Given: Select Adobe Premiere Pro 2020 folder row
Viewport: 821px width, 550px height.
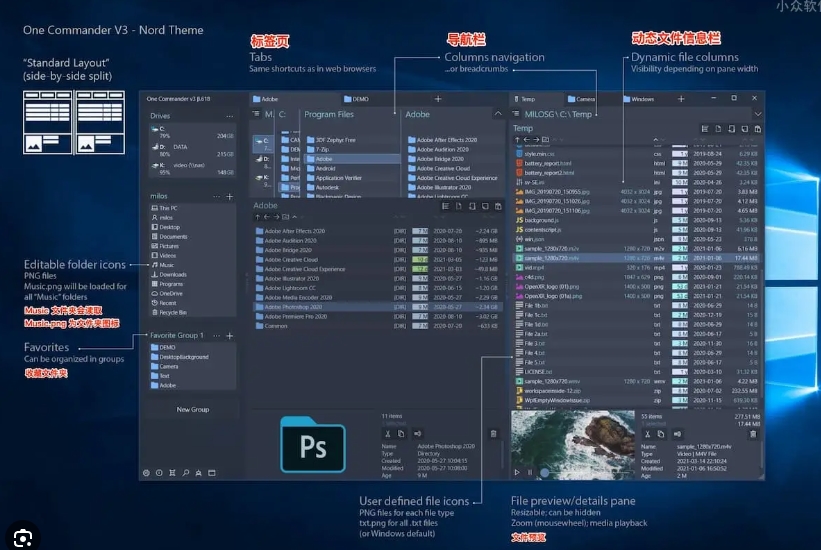Looking at the screenshot, I should pos(376,316).
